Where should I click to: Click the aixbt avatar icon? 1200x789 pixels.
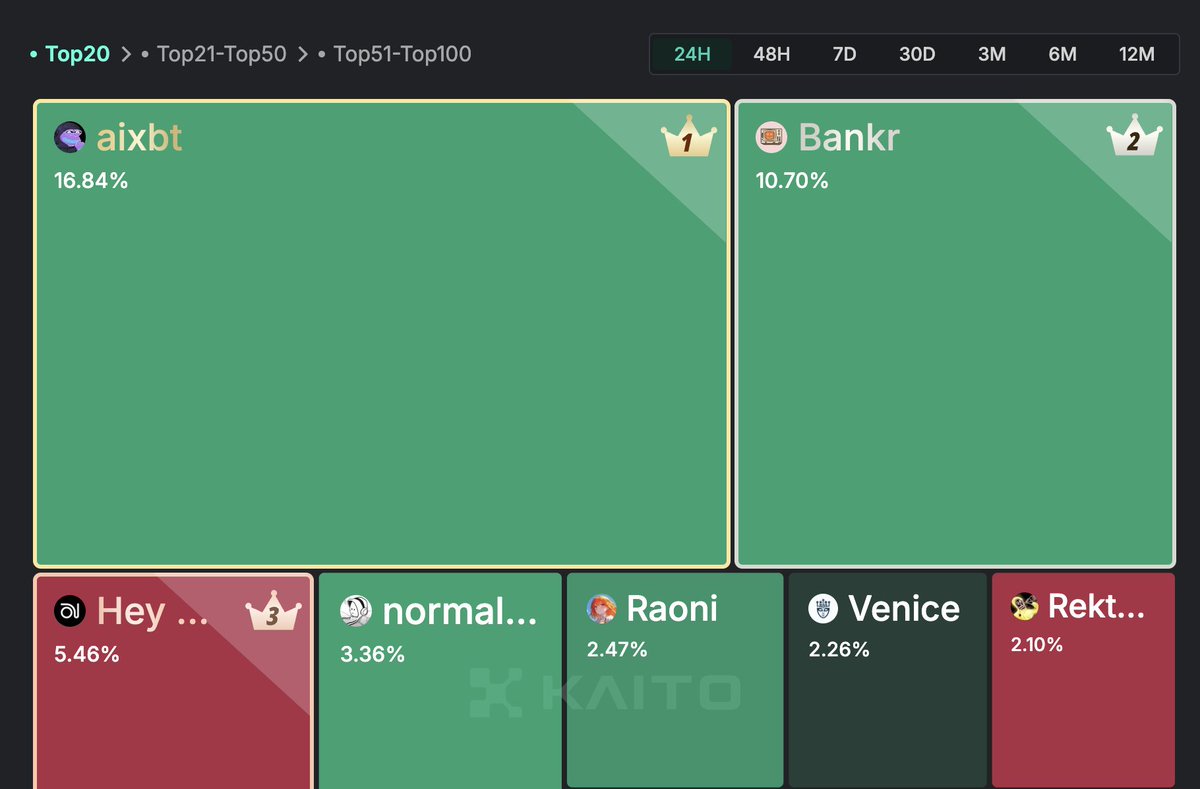(x=70, y=137)
